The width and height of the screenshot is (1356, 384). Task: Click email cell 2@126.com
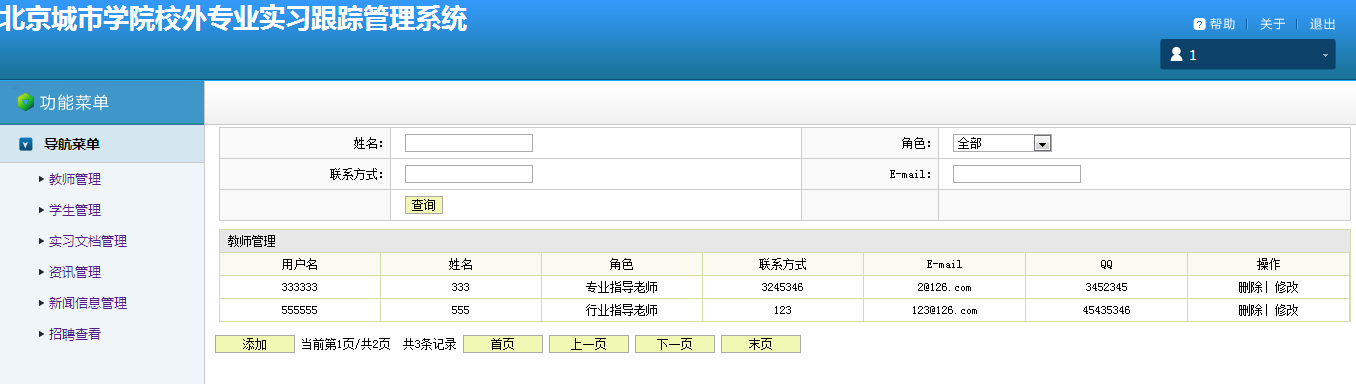pyautogui.click(x=944, y=287)
